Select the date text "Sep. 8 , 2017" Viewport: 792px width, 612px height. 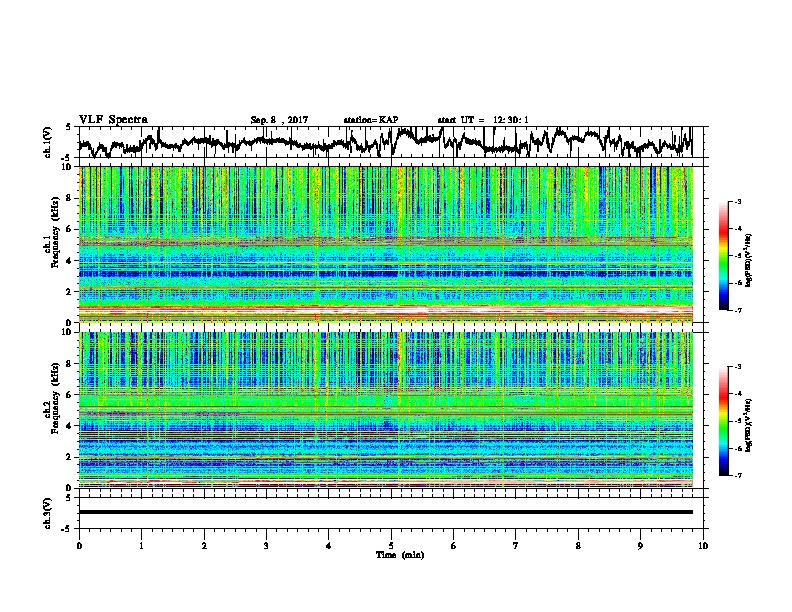[279, 120]
